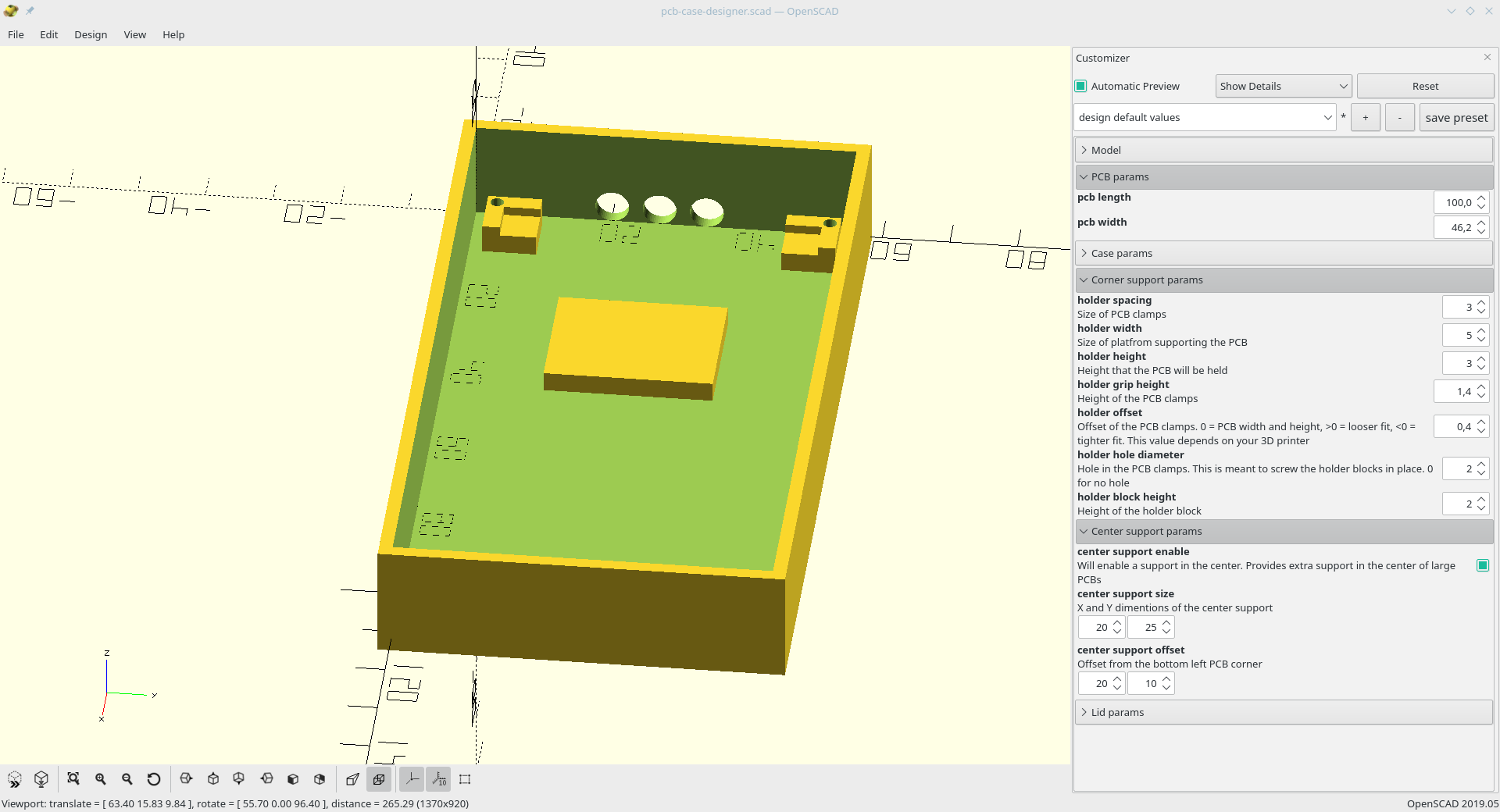The image size is (1500, 812).
Task: Toggle the Show Scale Markers icon
Action: 438,779
